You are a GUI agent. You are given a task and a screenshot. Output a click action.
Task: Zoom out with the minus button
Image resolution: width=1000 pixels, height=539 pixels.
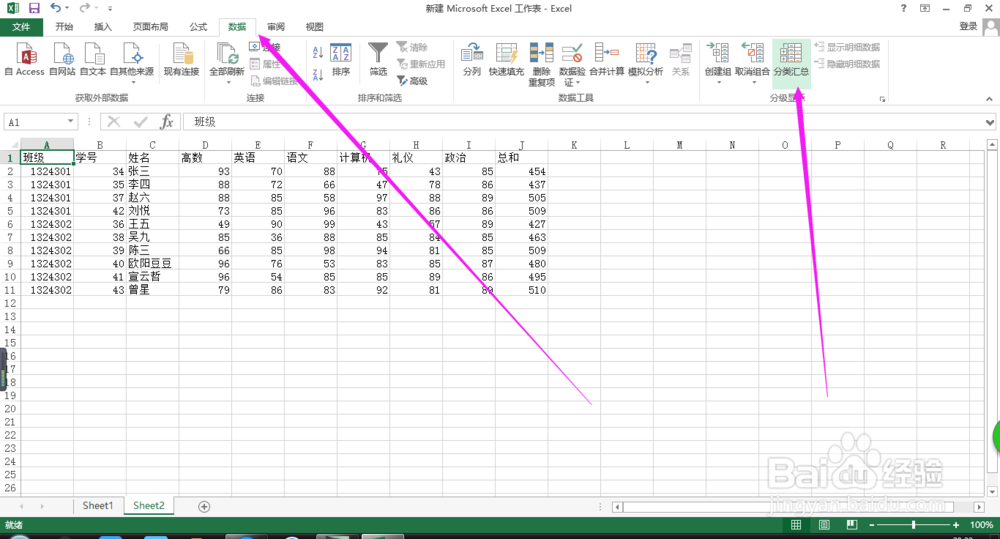point(872,524)
